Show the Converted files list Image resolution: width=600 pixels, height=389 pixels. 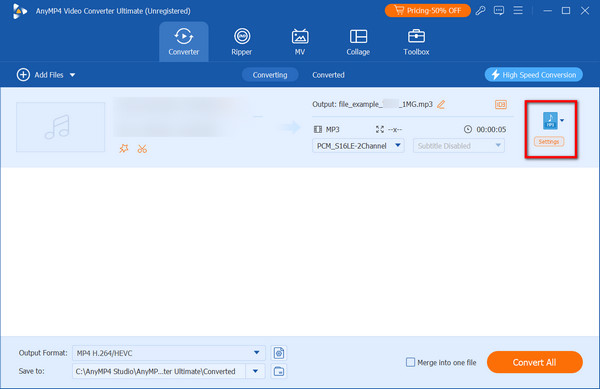tap(328, 75)
